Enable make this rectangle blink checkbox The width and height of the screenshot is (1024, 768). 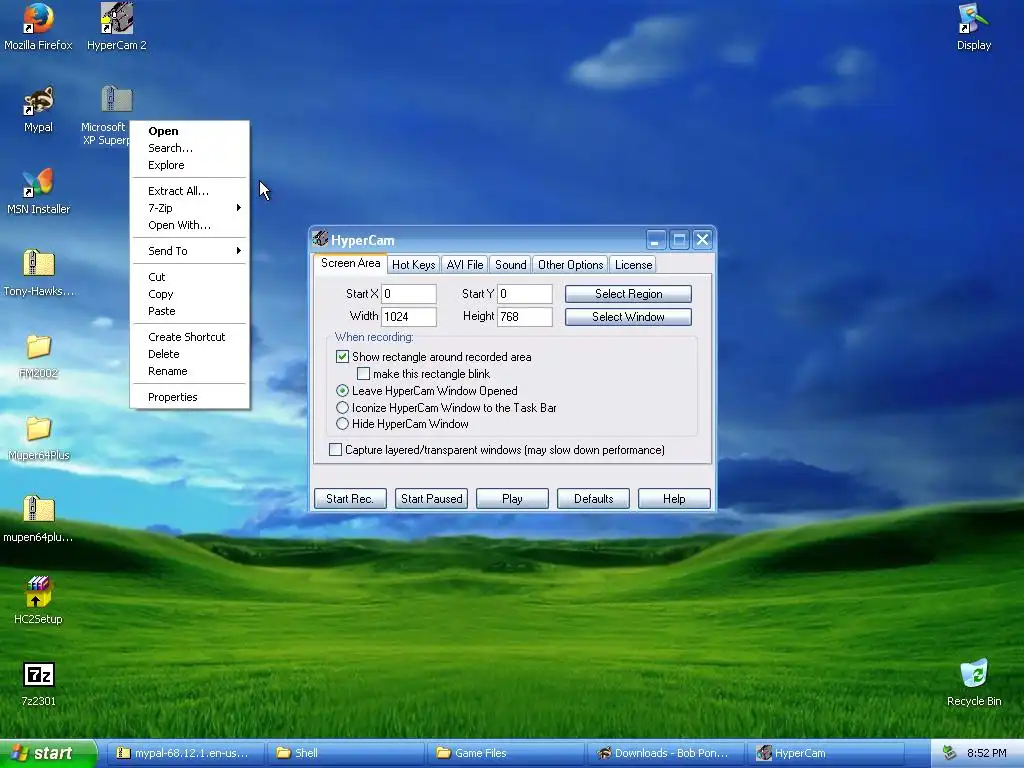point(363,374)
